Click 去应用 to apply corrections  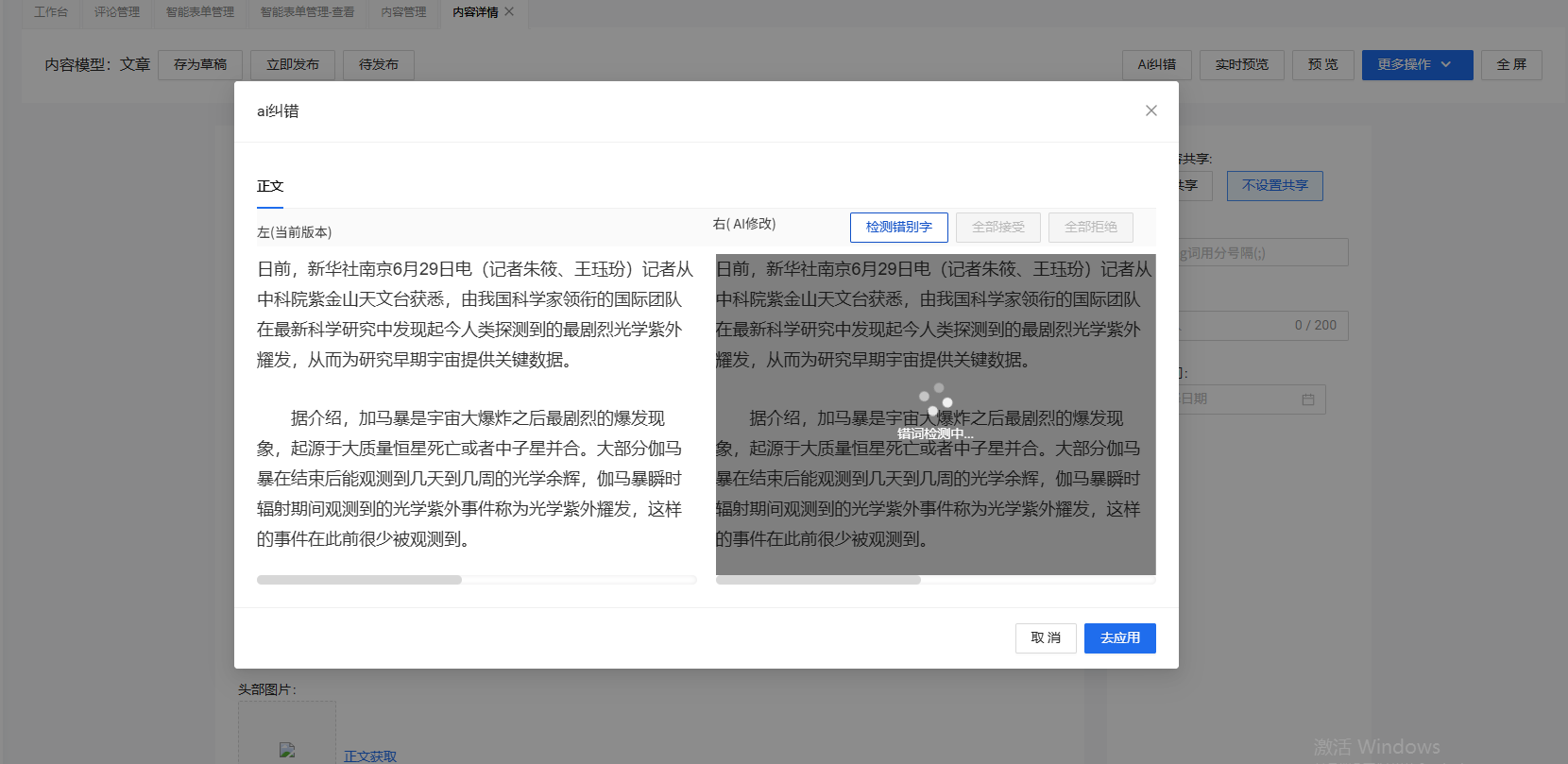tap(1119, 638)
